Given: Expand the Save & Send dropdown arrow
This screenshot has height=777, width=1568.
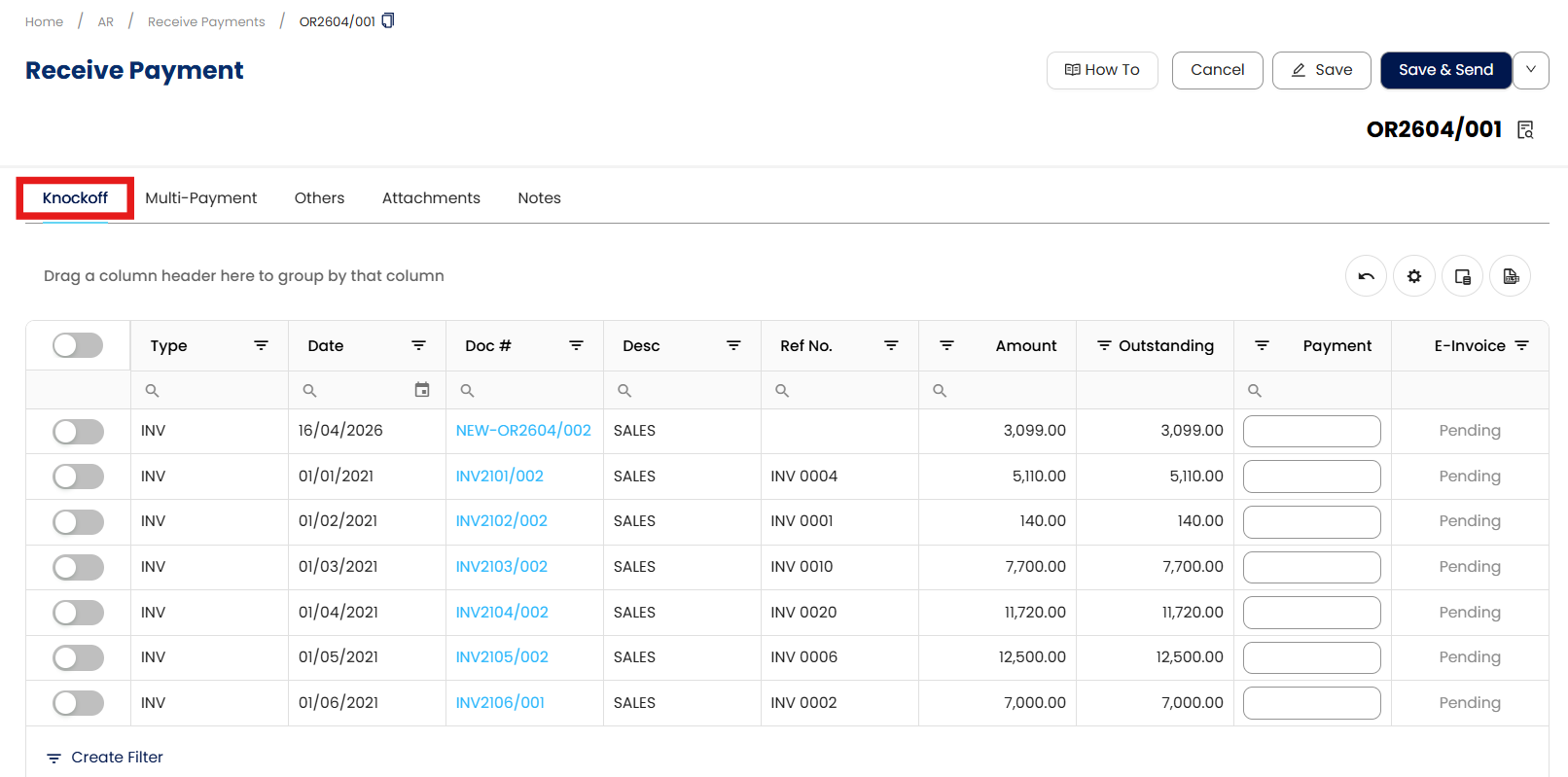Looking at the screenshot, I should click(1531, 70).
